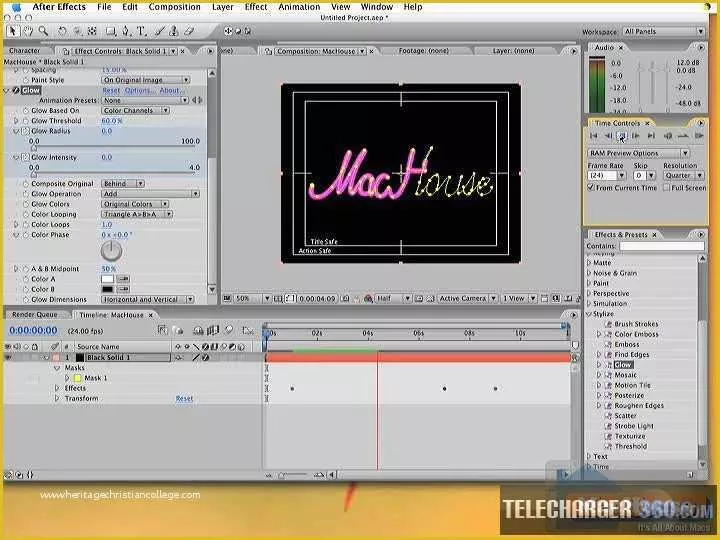Open Composite Original Behind dropdown
This screenshot has width=720, height=540.
point(123,184)
